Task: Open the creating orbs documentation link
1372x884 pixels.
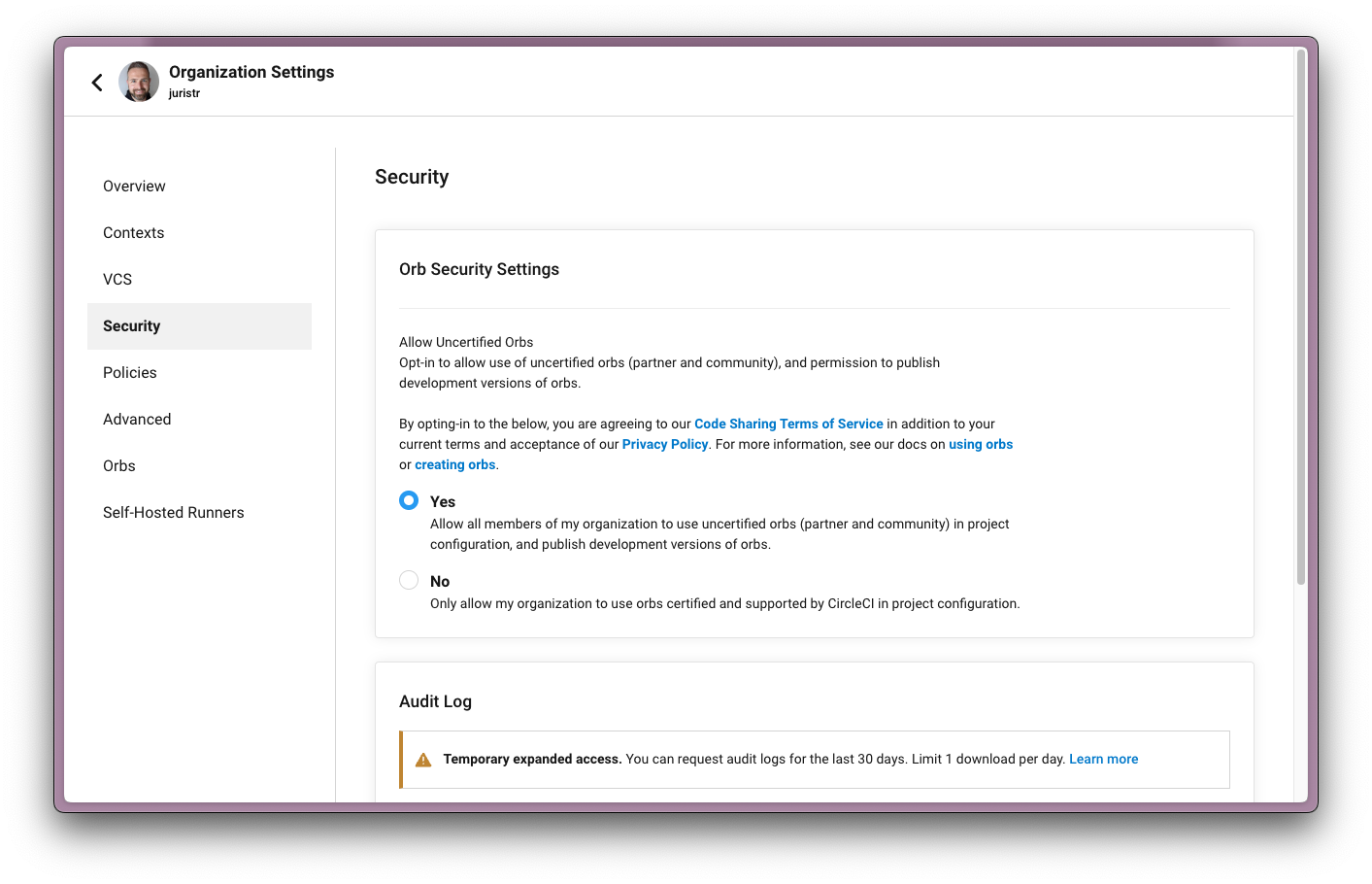Action: click(454, 464)
